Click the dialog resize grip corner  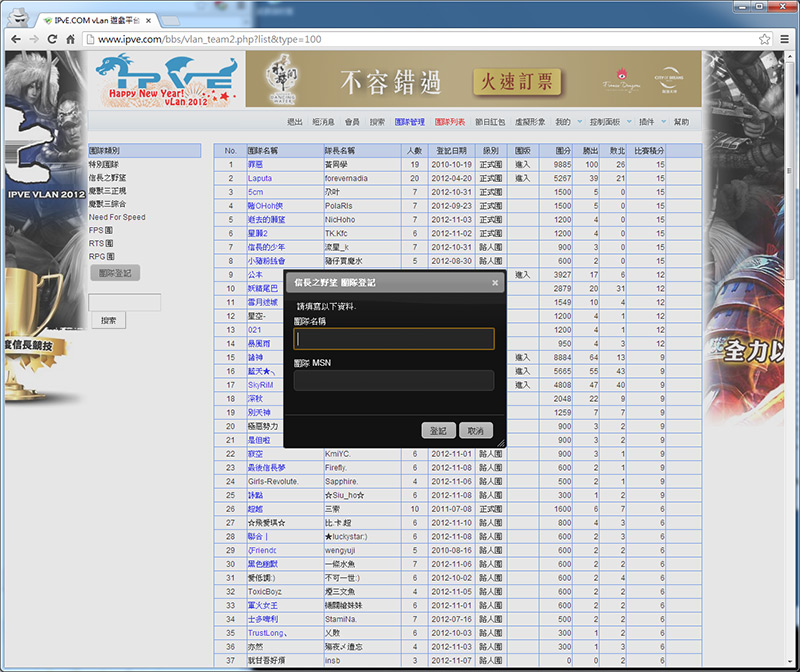pyautogui.click(x=501, y=443)
